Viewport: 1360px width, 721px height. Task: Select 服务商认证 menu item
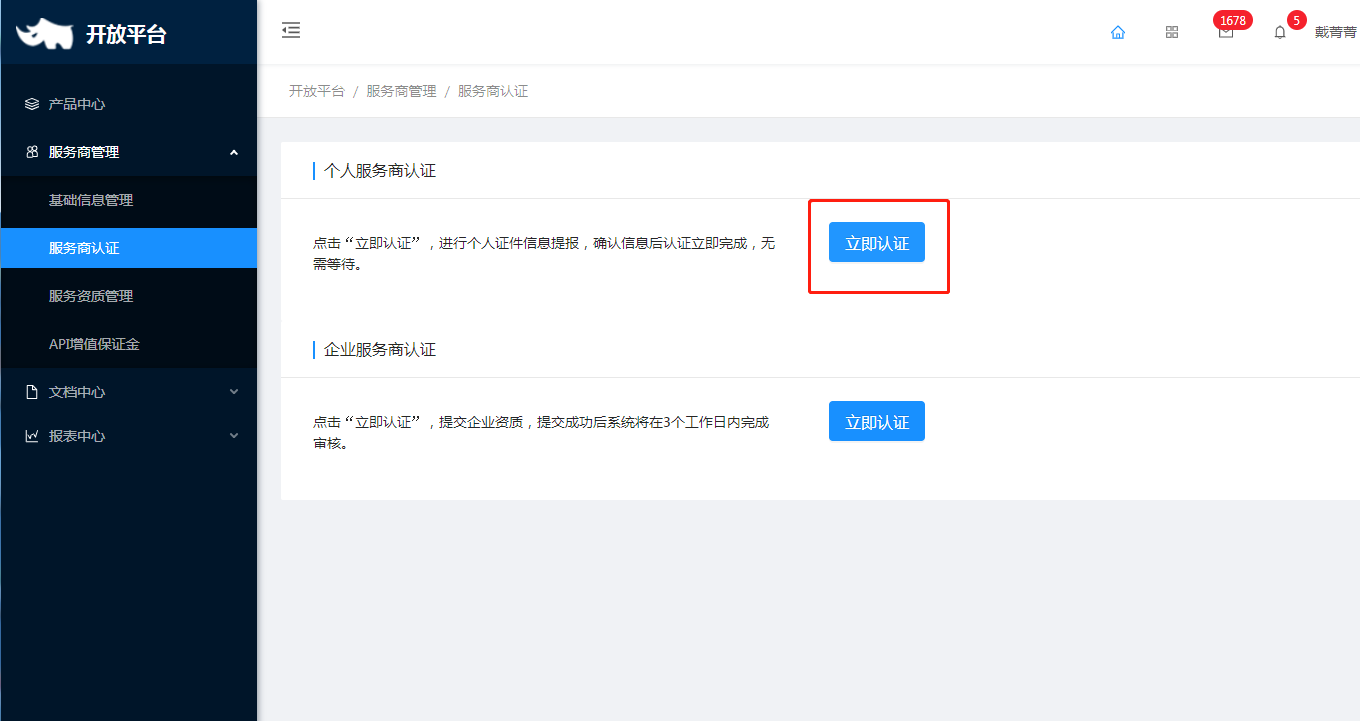pyautogui.click(x=128, y=248)
